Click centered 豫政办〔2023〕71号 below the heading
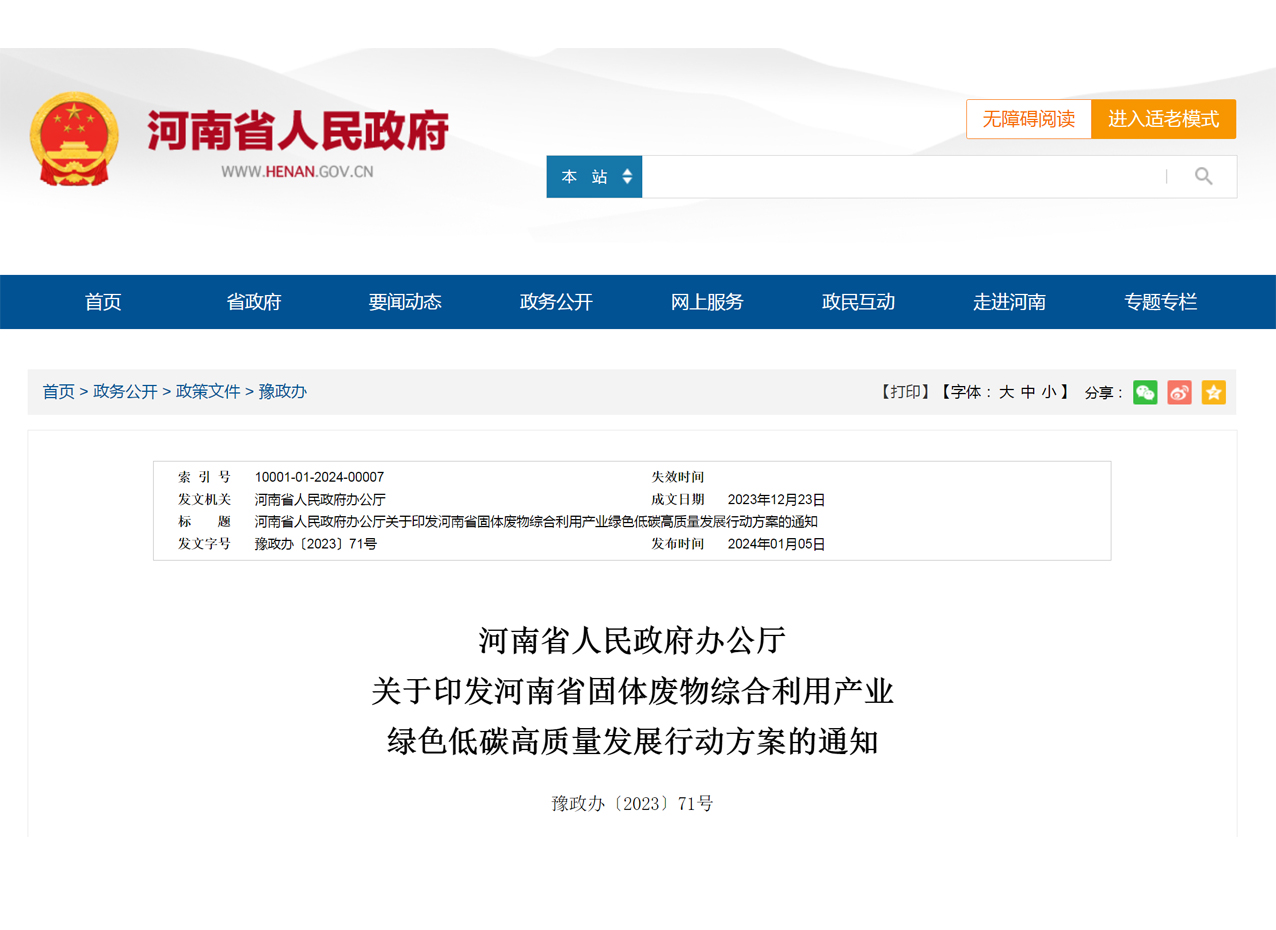Viewport: 1276px width, 930px height. pyautogui.click(x=633, y=803)
